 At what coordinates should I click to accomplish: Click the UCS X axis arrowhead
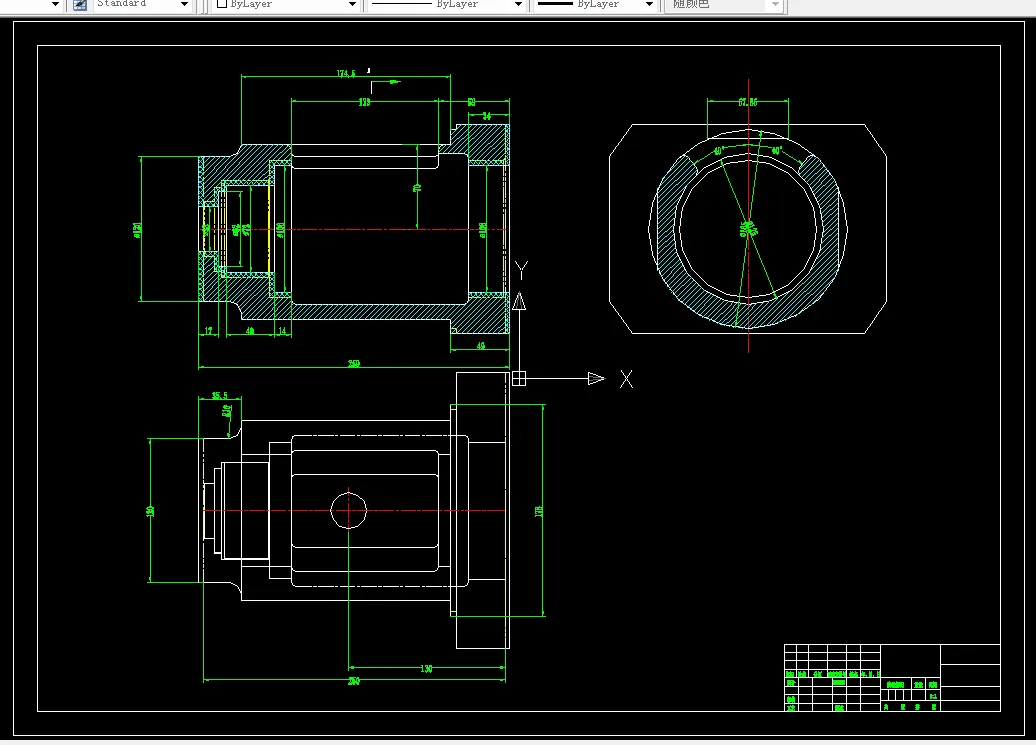[x=596, y=378]
